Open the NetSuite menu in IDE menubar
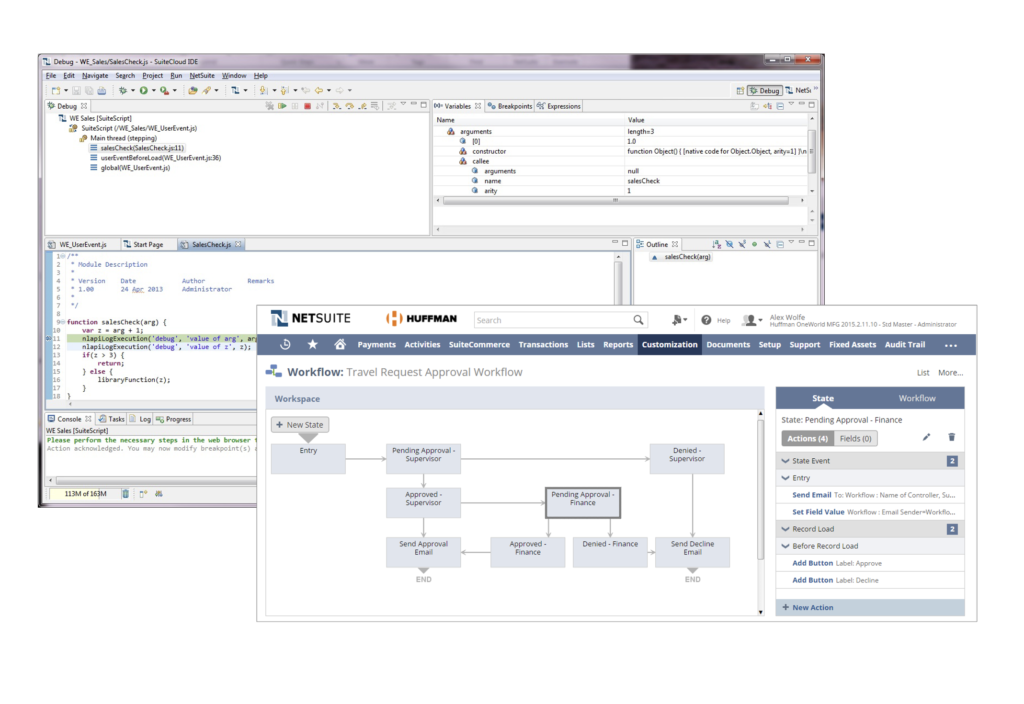 [202, 75]
